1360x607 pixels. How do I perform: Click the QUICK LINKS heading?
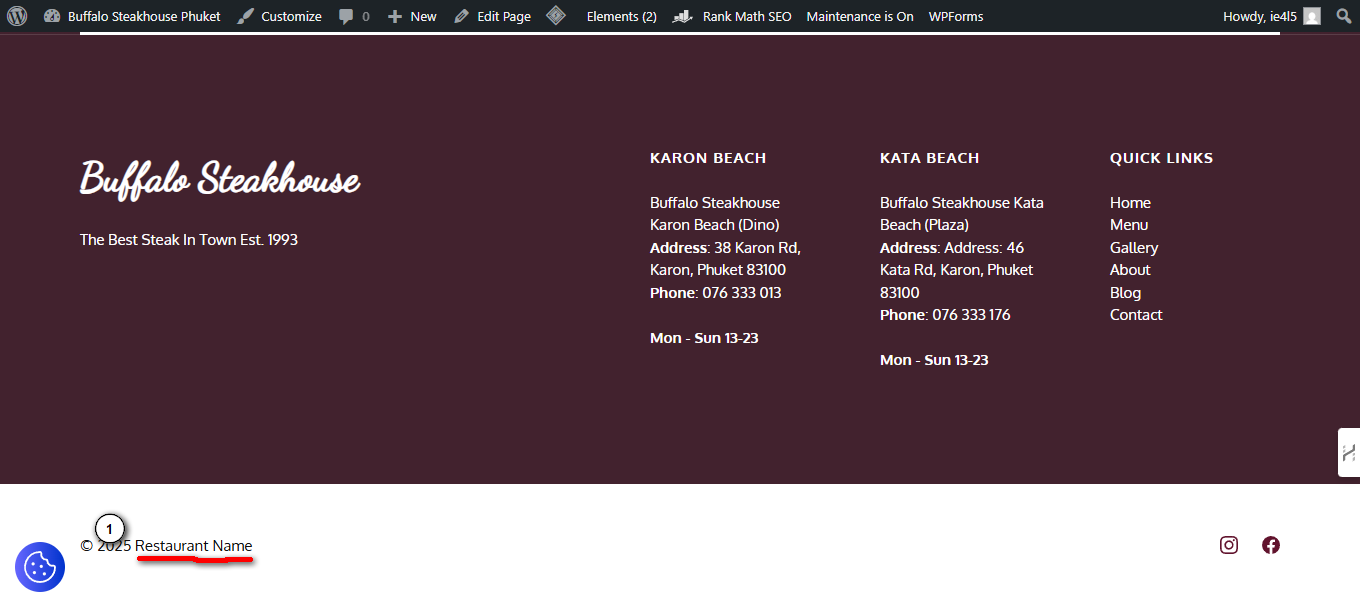(x=1161, y=158)
